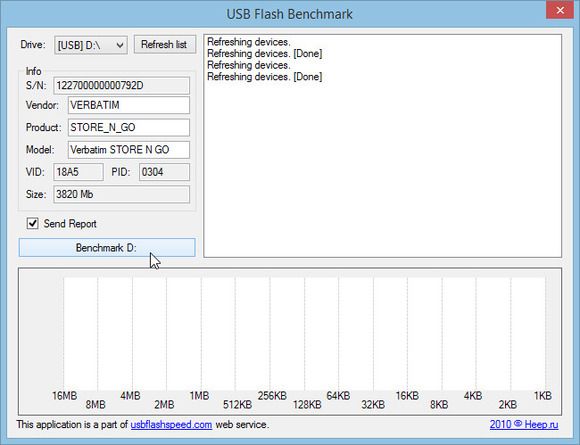Select the Vendor field containing VERBATIM
Image resolution: width=580 pixels, height=445 pixels.
point(129,105)
